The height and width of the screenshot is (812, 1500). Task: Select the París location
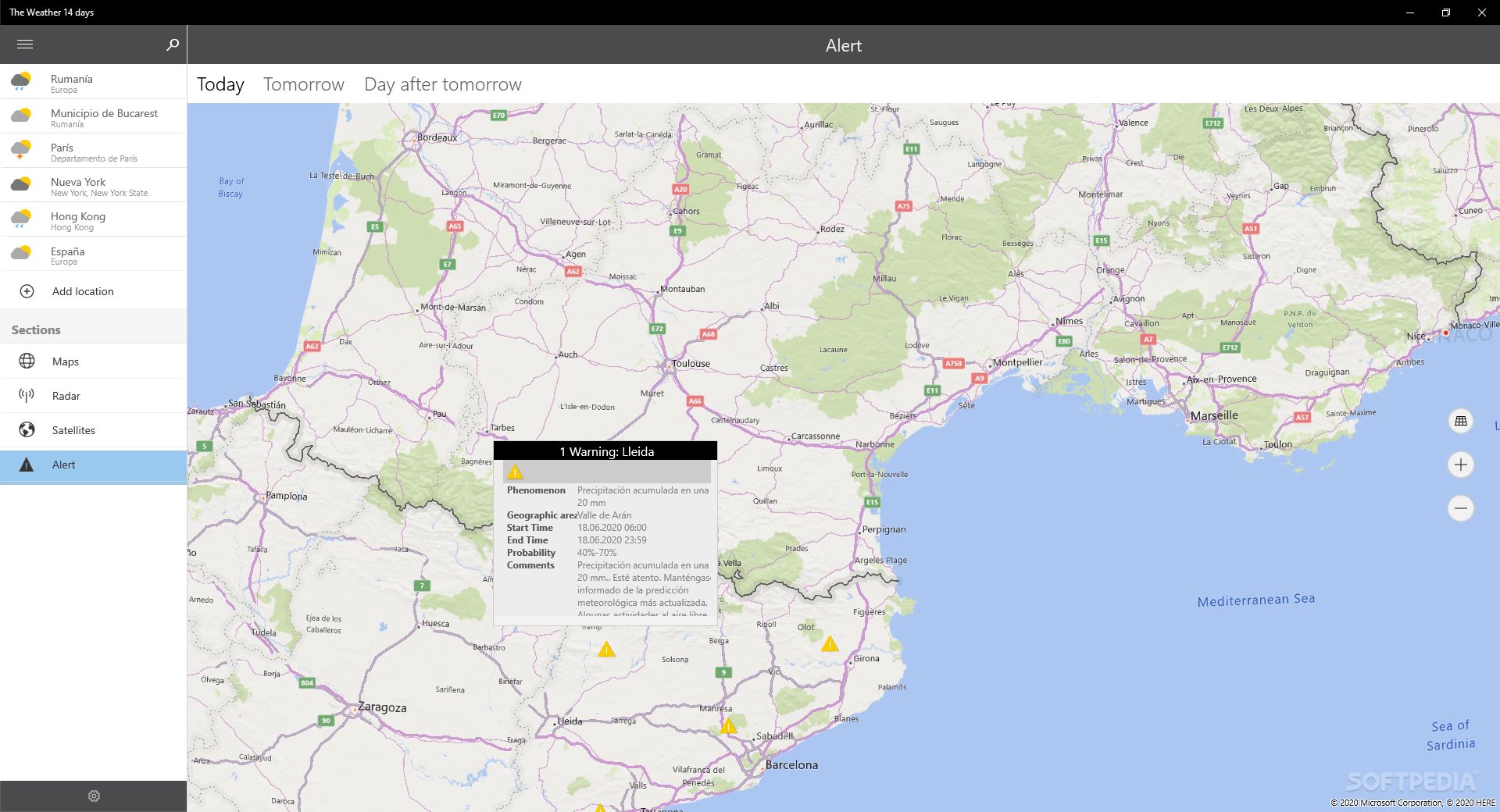pyautogui.click(x=94, y=151)
